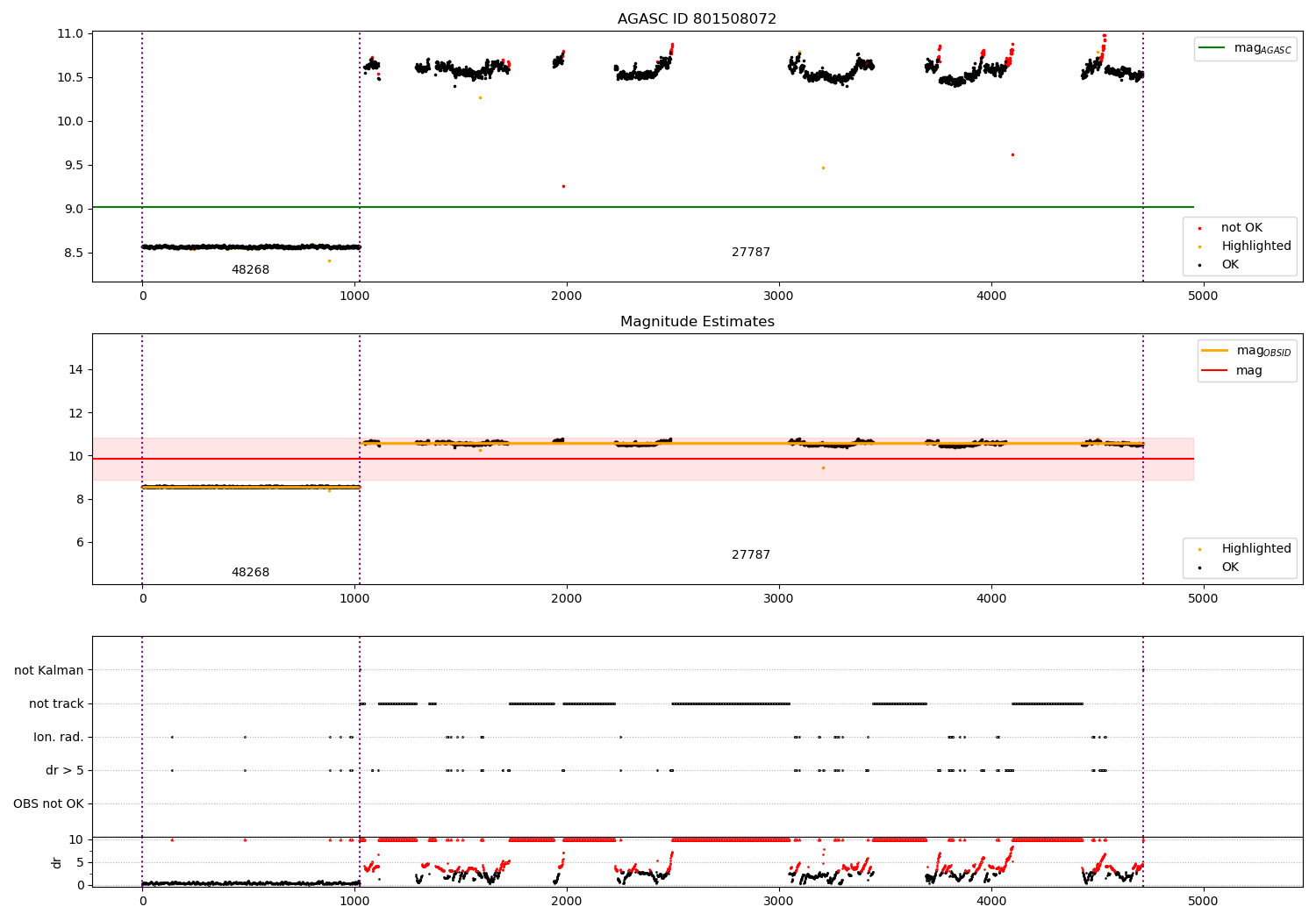Click y-tick '9.5' on top plot
Screen dimensions: 1316x921
(x=75, y=165)
